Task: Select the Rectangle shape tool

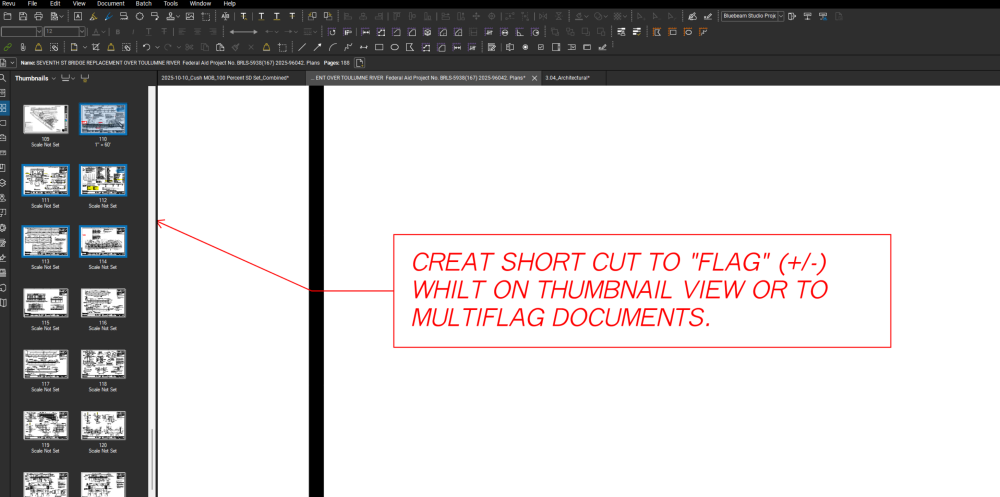Action: coord(379,47)
